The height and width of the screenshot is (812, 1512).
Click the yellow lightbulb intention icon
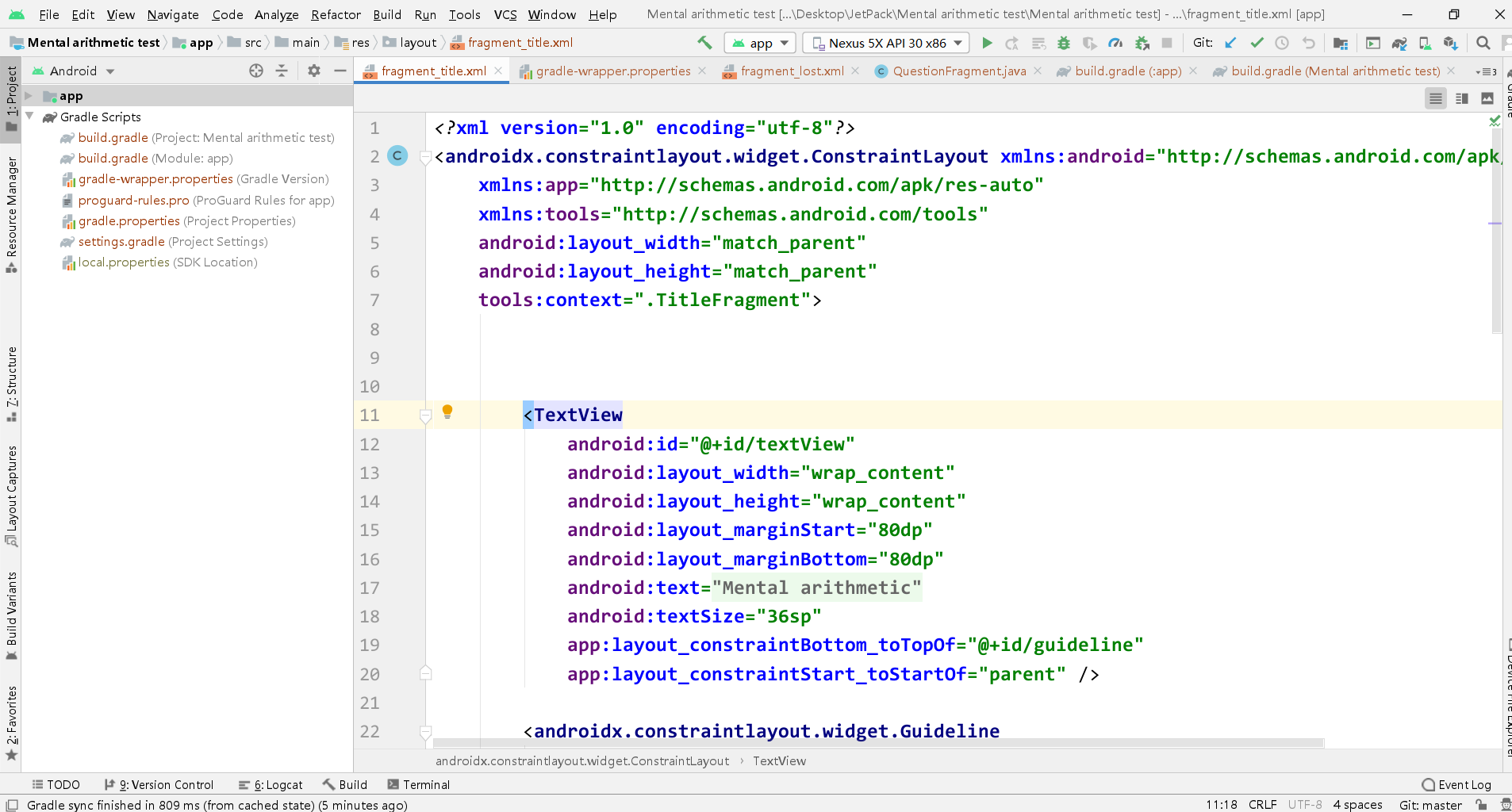click(x=447, y=412)
